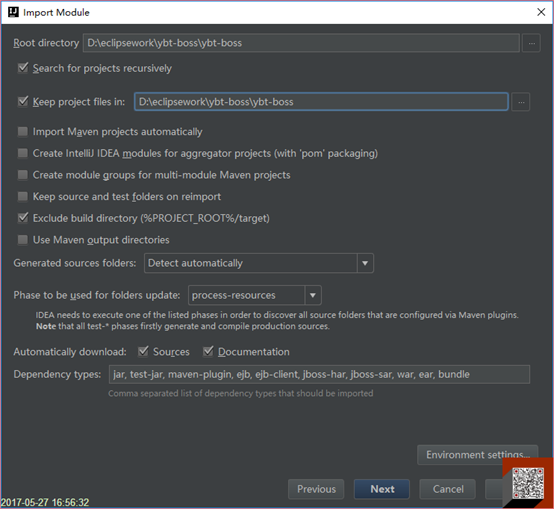The width and height of the screenshot is (554, 509).
Task: Enable Keep source and test folders on reimport
Action: [x=23, y=196]
